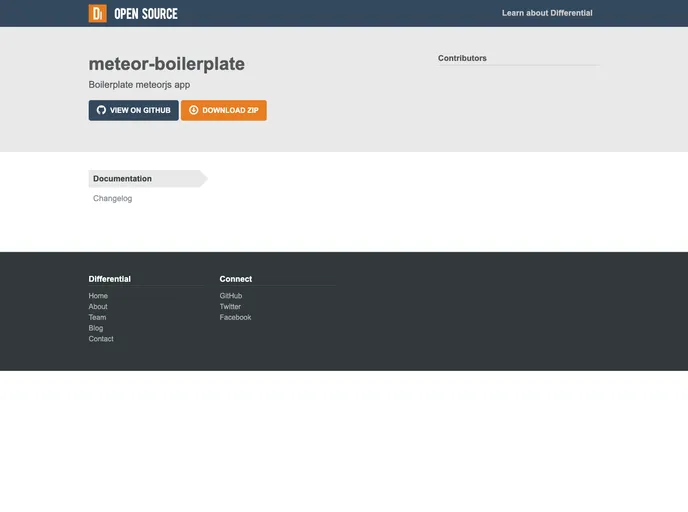Viewport: 688px width, 512px height.
Task: Open the footer Contact link
Action: pos(101,339)
